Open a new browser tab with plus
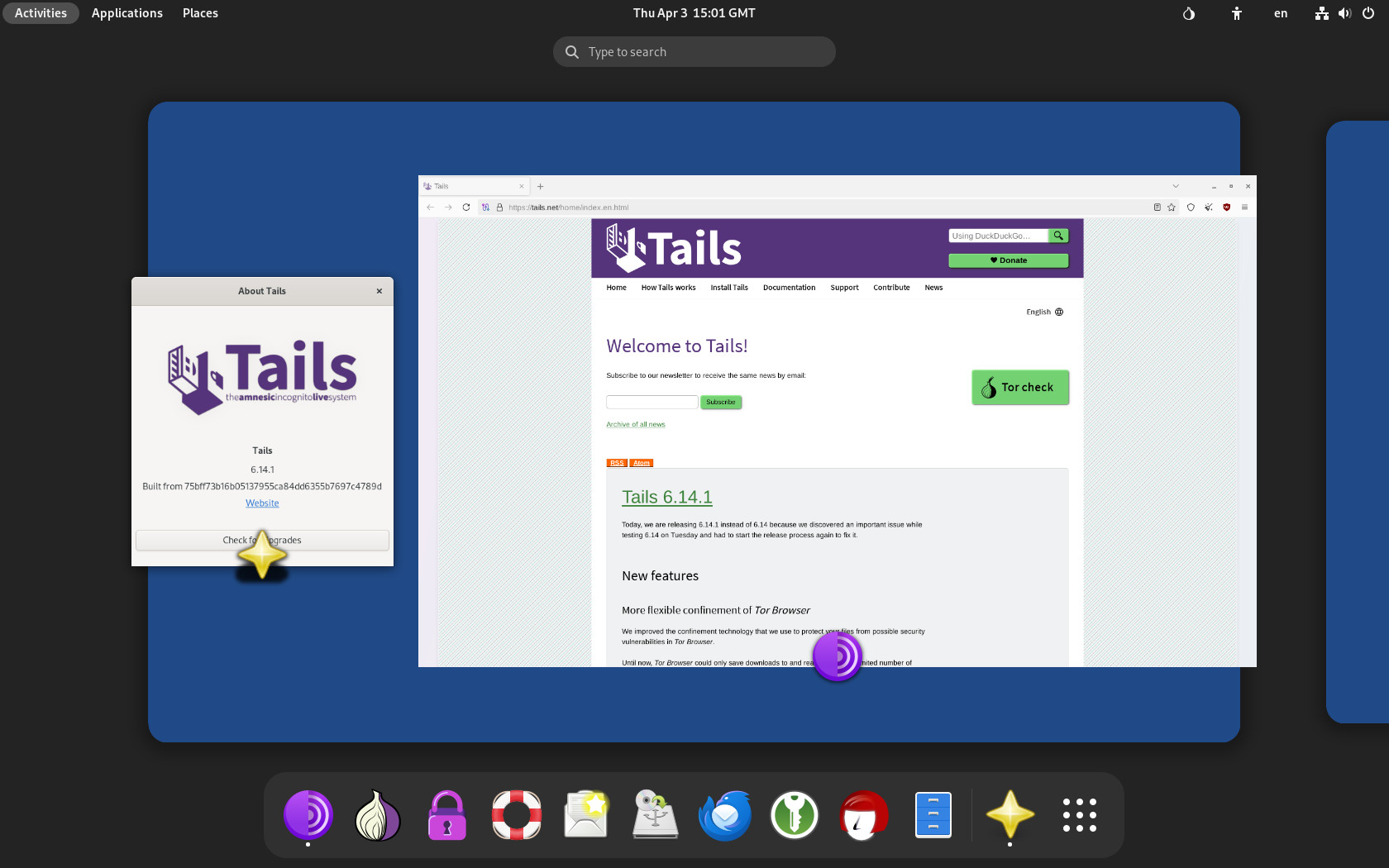The width and height of the screenshot is (1389, 868). tap(540, 187)
